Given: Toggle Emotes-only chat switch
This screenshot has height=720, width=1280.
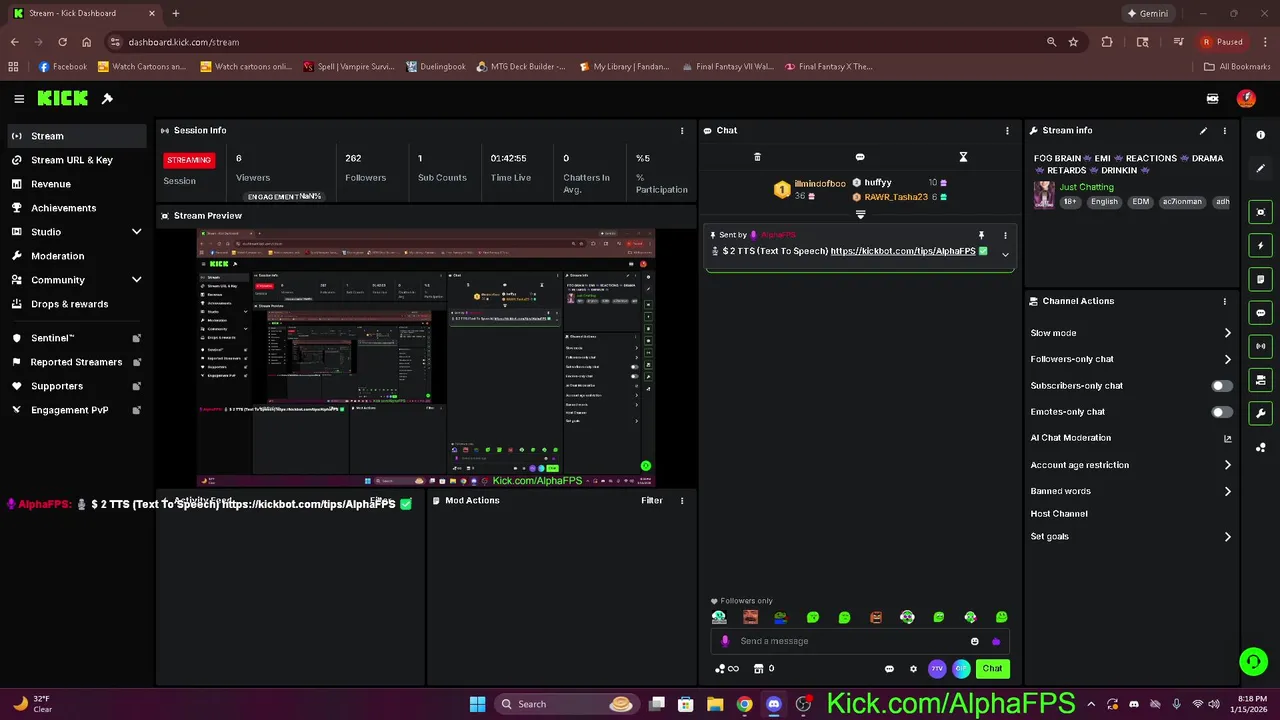Looking at the screenshot, I should [1221, 412].
